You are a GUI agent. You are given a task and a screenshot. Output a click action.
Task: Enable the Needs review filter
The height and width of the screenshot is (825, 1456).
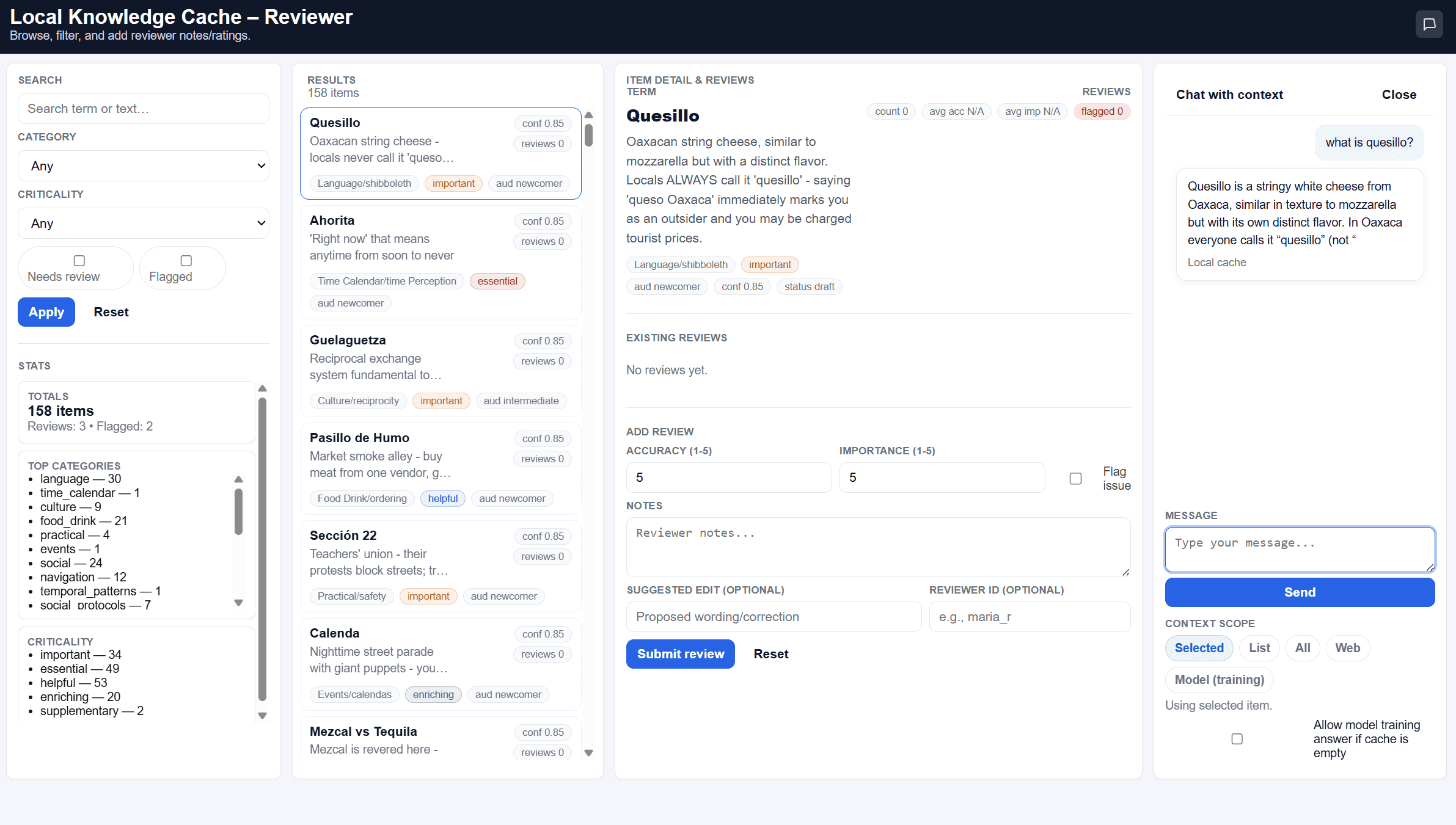tap(78, 260)
